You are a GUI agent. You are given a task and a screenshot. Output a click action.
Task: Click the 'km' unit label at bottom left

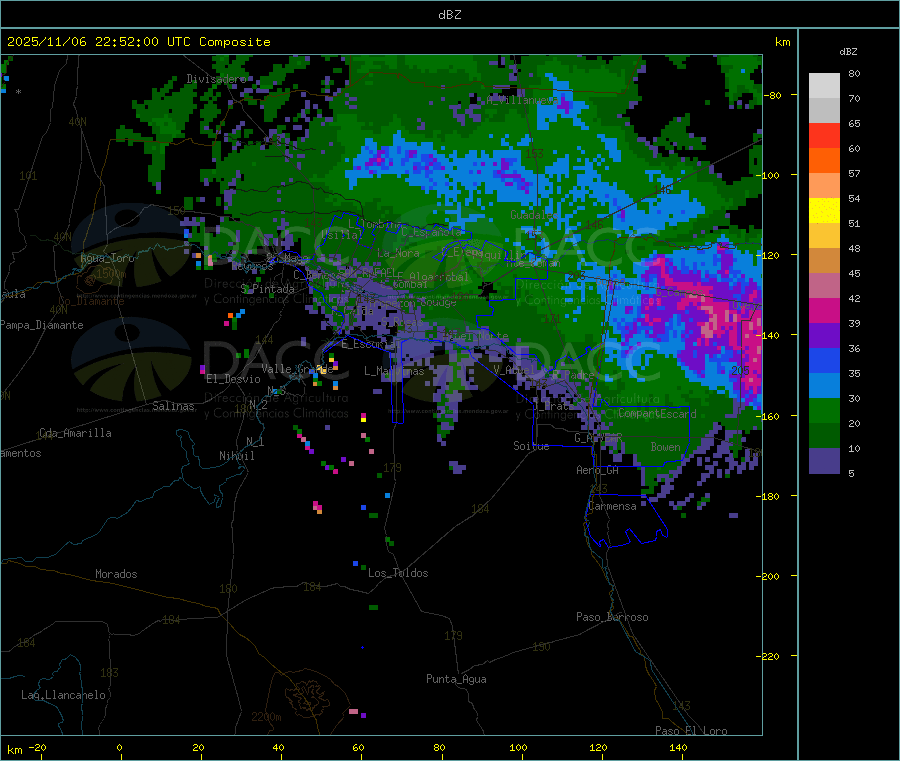click(14, 750)
